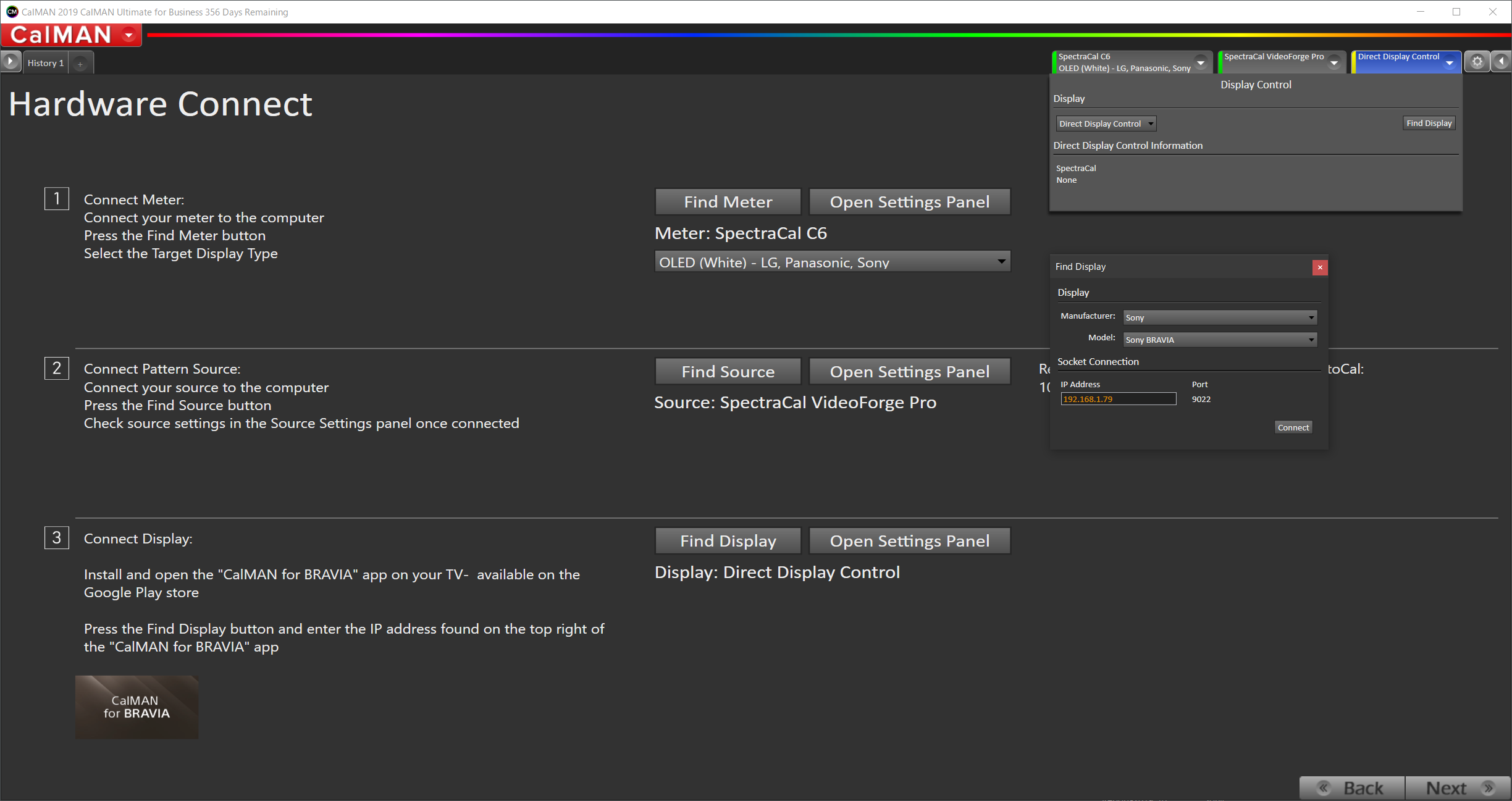Image resolution: width=1512 pixels, height=801 pixels.
Task: Open the Manufacturer dropdown showing Sony
Action: 1220,317
